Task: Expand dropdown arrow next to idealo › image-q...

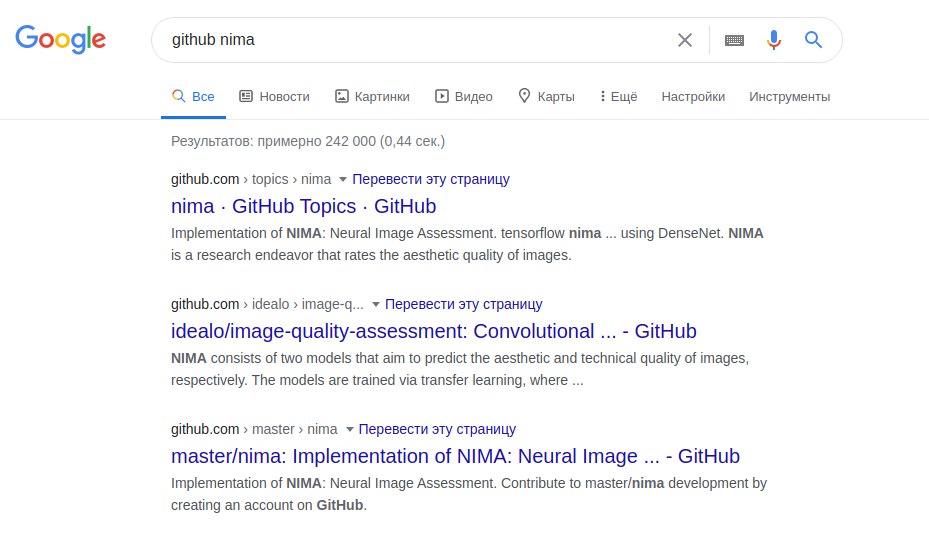Action: coord(375,304)
